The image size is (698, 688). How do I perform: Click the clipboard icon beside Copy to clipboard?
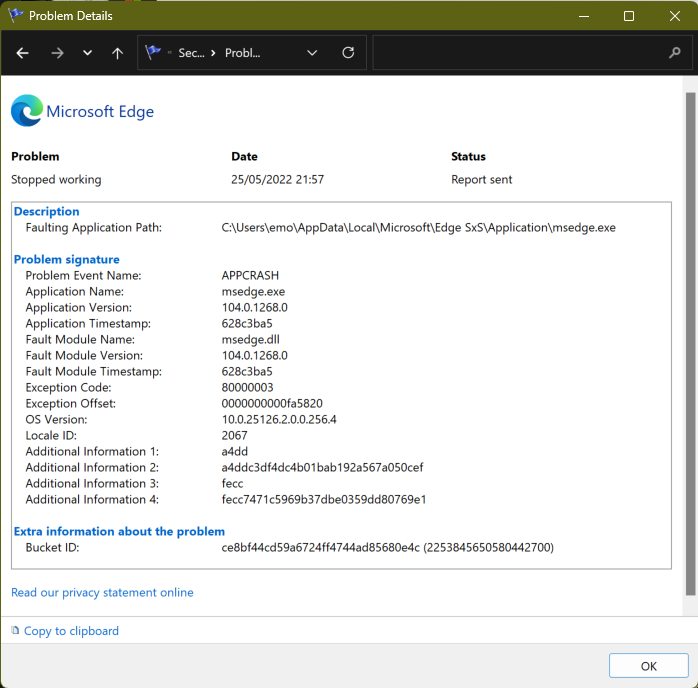coord(15,631)
